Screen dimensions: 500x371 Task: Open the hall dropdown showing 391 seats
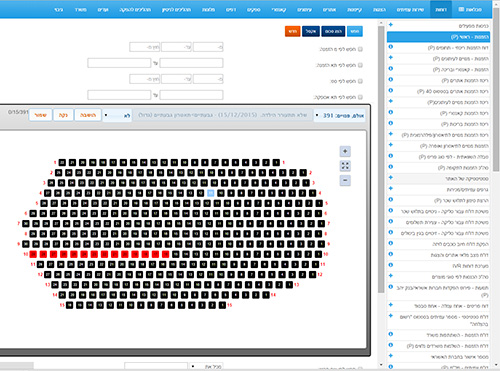(x=340, y=115)
